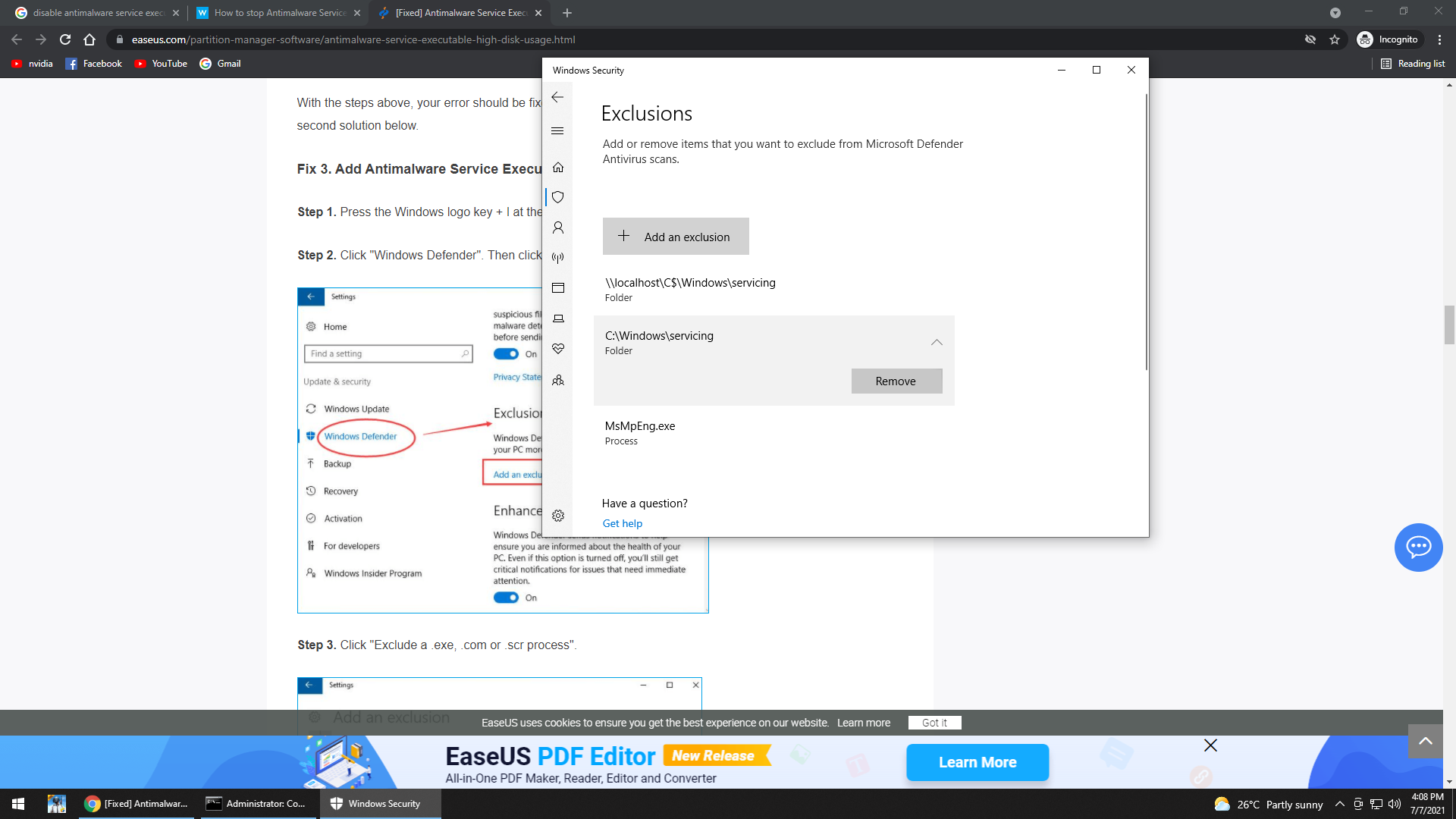Image resolution: width=1456 pixels, height=819 pixels.
Task: Open the weather widget showing 26°C
Action: pyautogui.click(x=1268, y=804)
